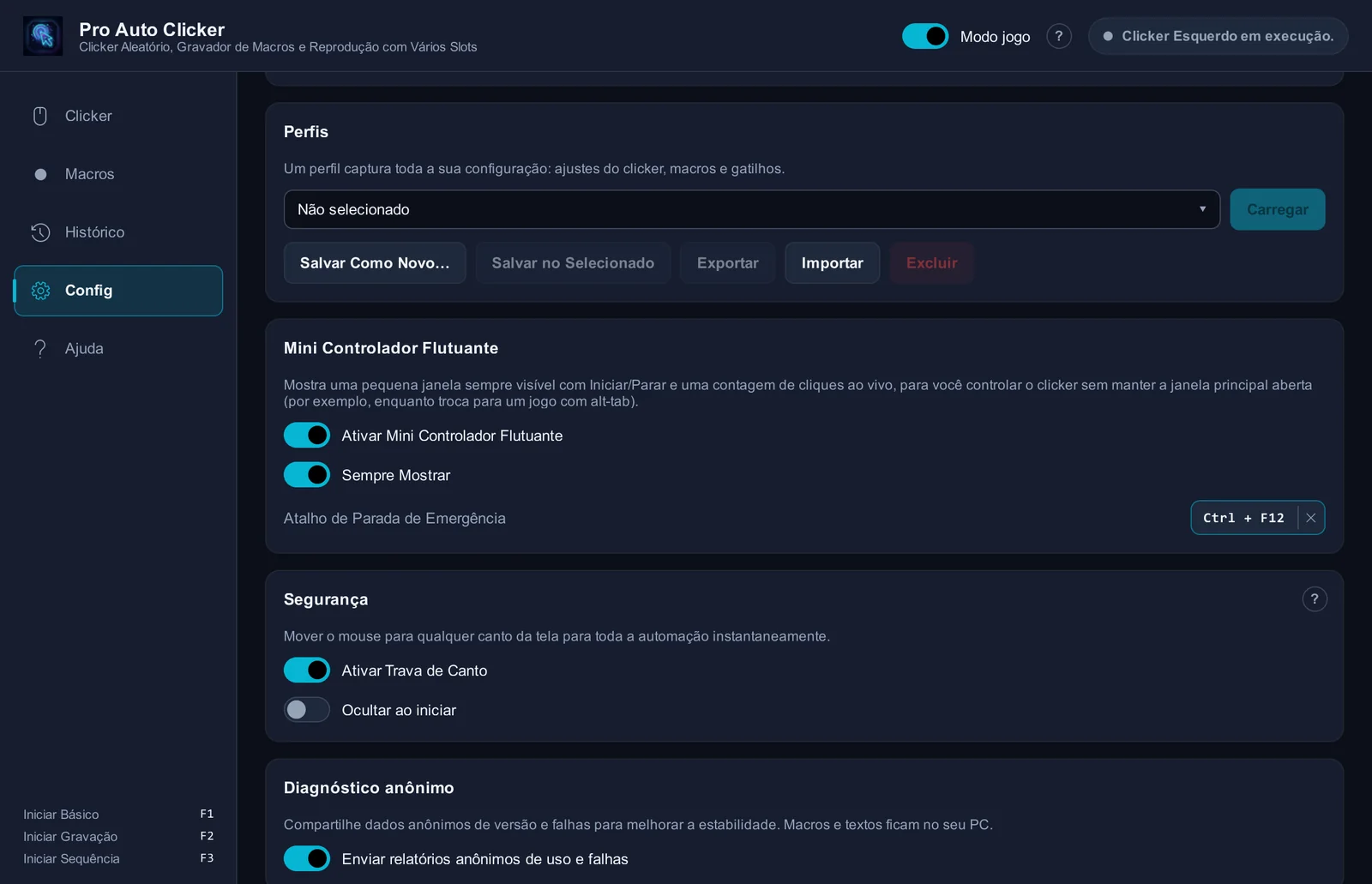
Task: Click the profile dropdown arrow
Action: pyautogui.click(x=1202, y=209)
